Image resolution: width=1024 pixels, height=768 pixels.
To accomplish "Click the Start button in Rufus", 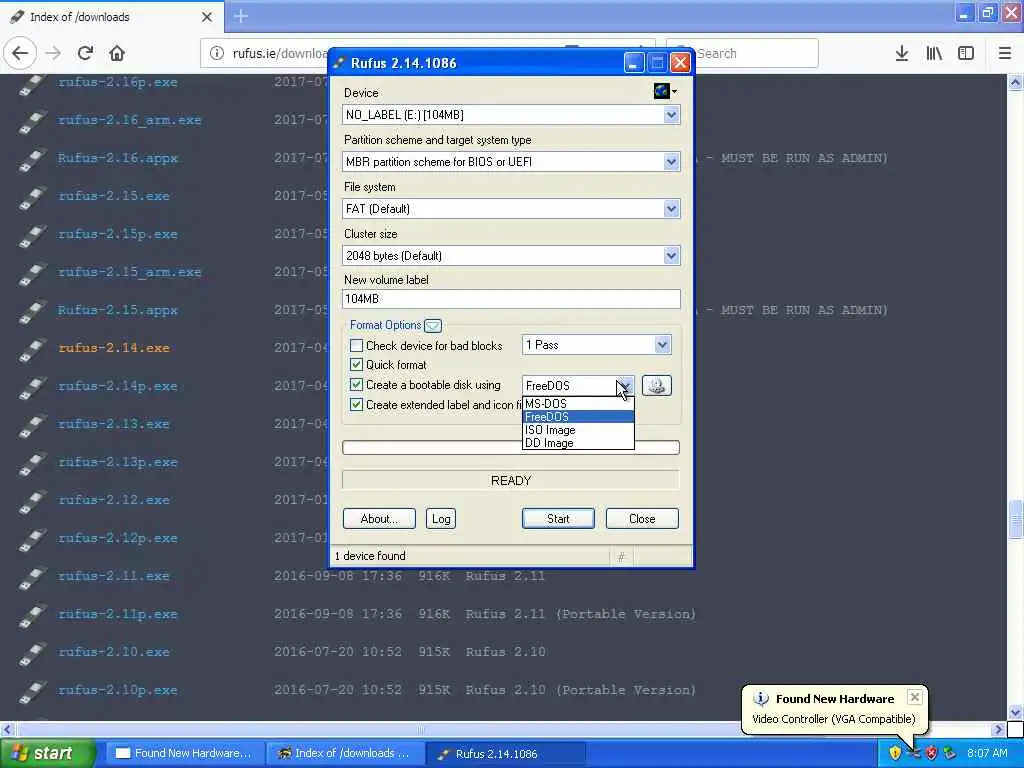I will (558, 519).
